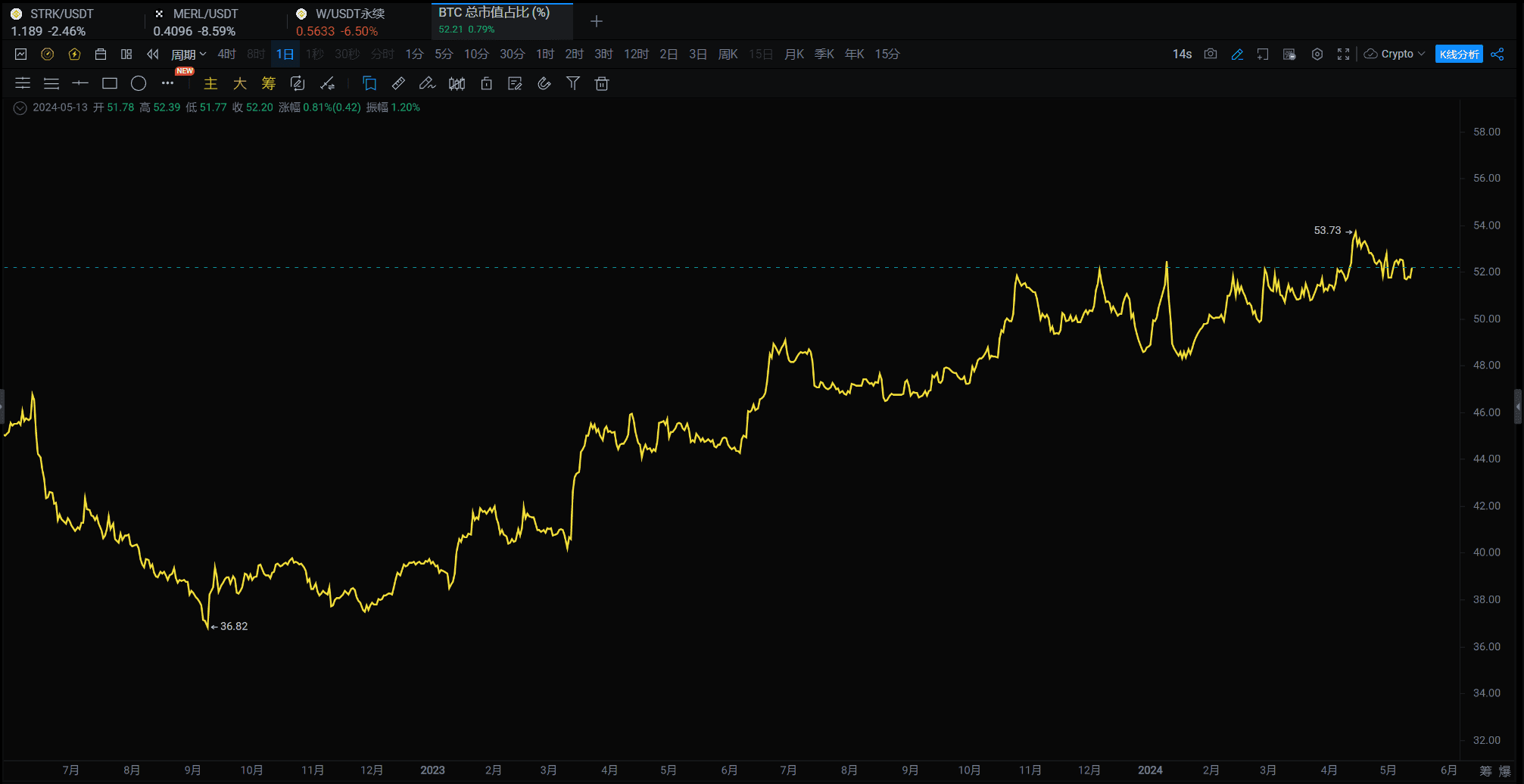Select the ruler measure tool
The height and width of the screenshot is (784, 1524).
(398, 83)
